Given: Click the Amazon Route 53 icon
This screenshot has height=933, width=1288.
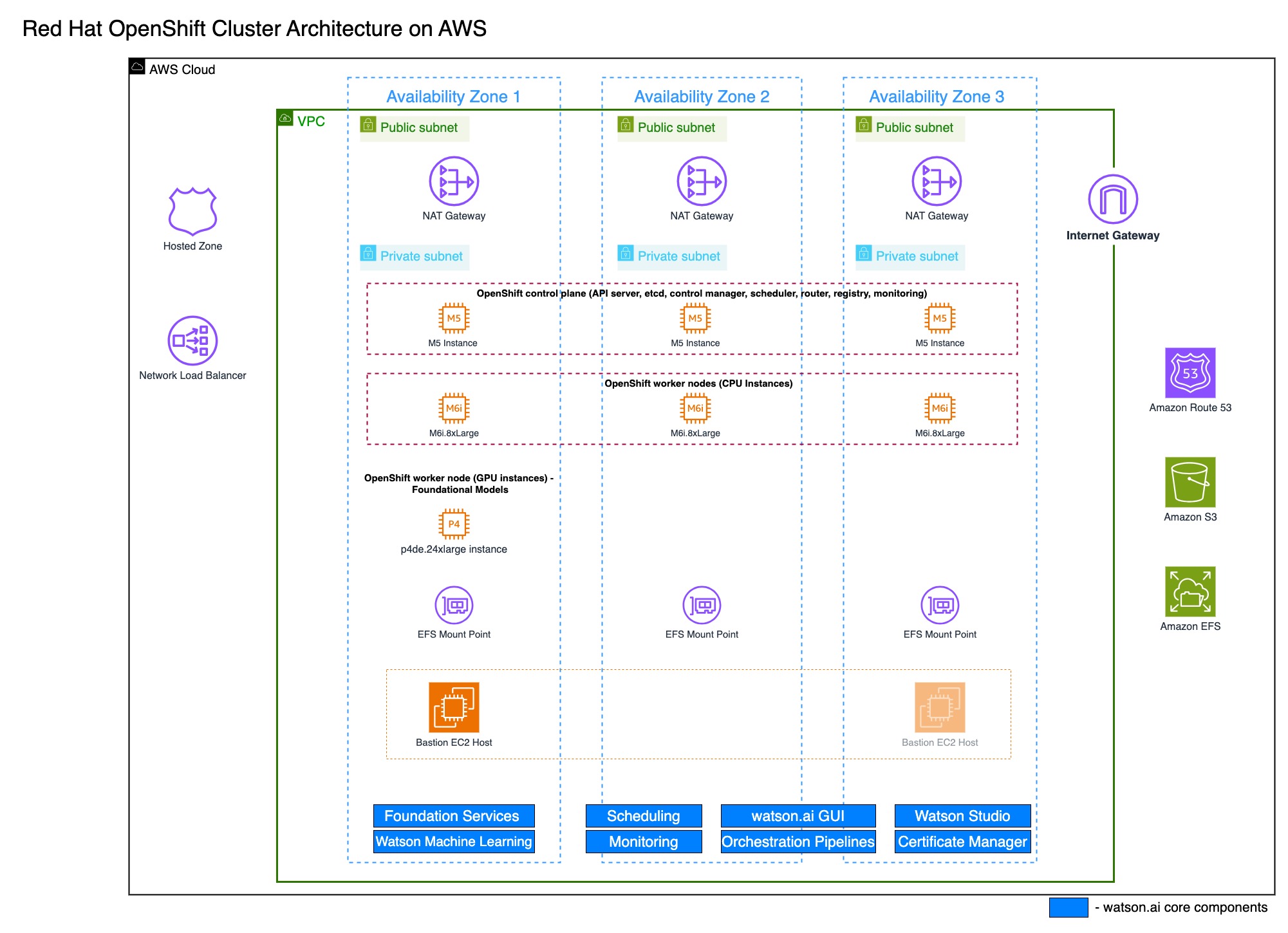Looking at the screenshot, I should [x=1190, y=373].
